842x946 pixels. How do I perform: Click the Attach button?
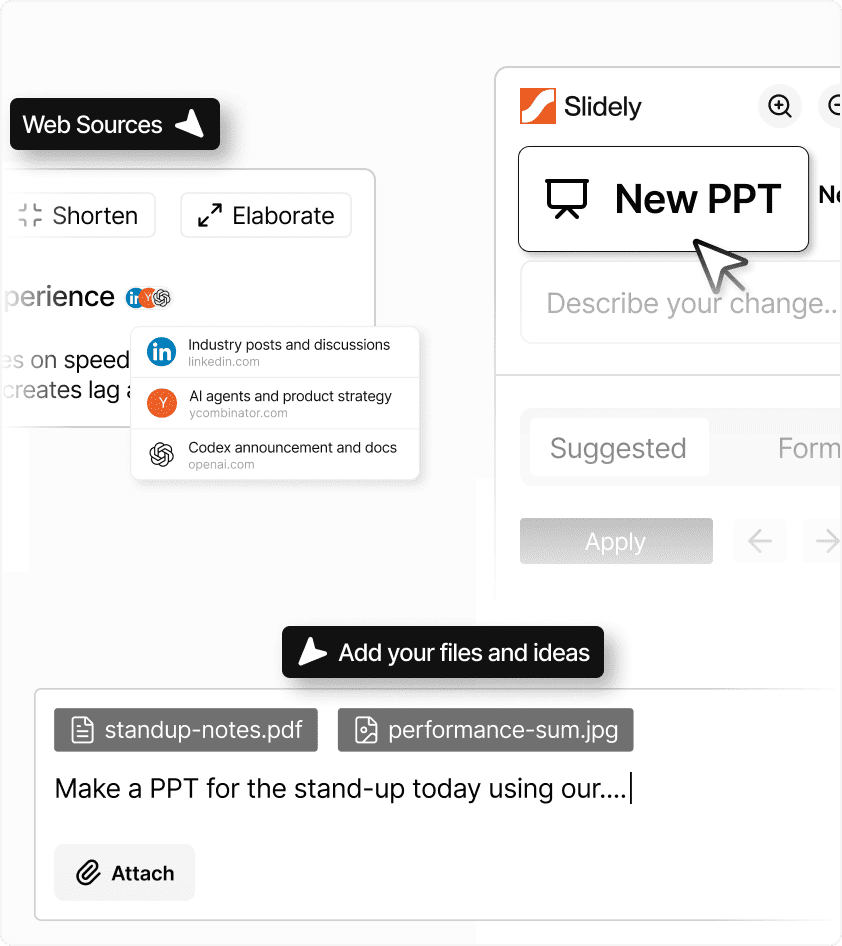point(124,872)
